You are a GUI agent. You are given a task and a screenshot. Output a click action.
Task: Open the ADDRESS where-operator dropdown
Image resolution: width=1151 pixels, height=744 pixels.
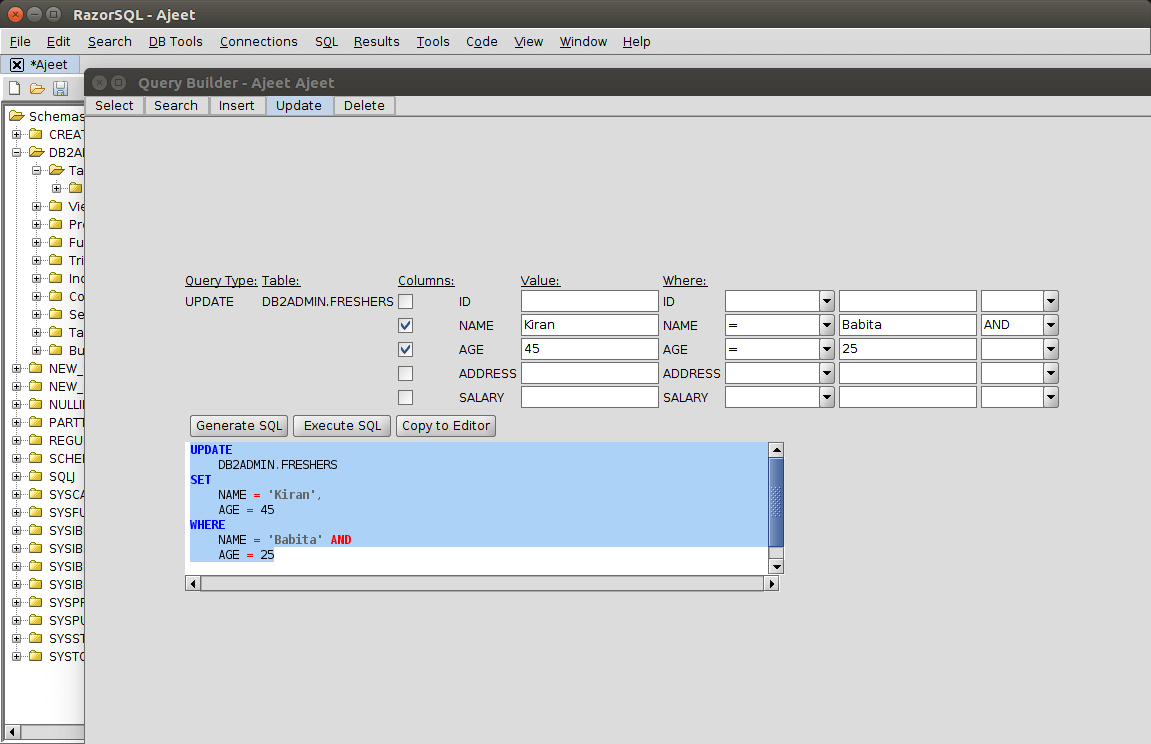[827, 373]
